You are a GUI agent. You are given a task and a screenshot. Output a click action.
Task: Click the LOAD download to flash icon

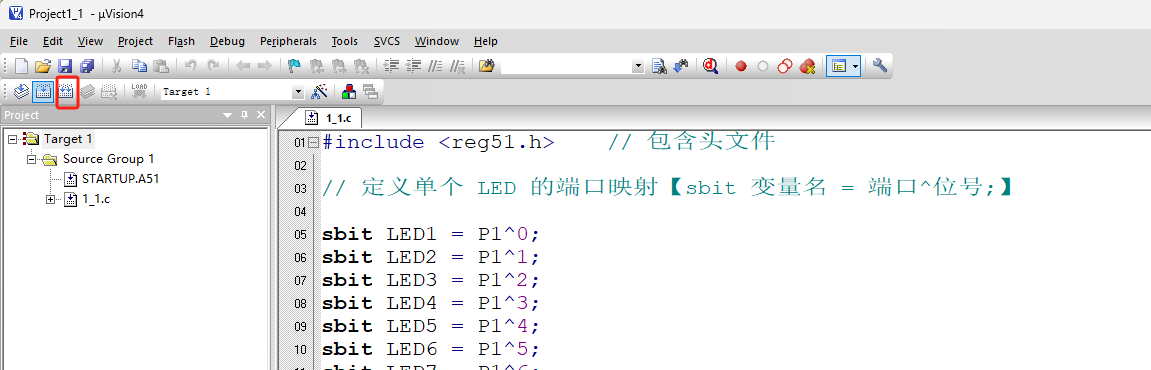139,91
